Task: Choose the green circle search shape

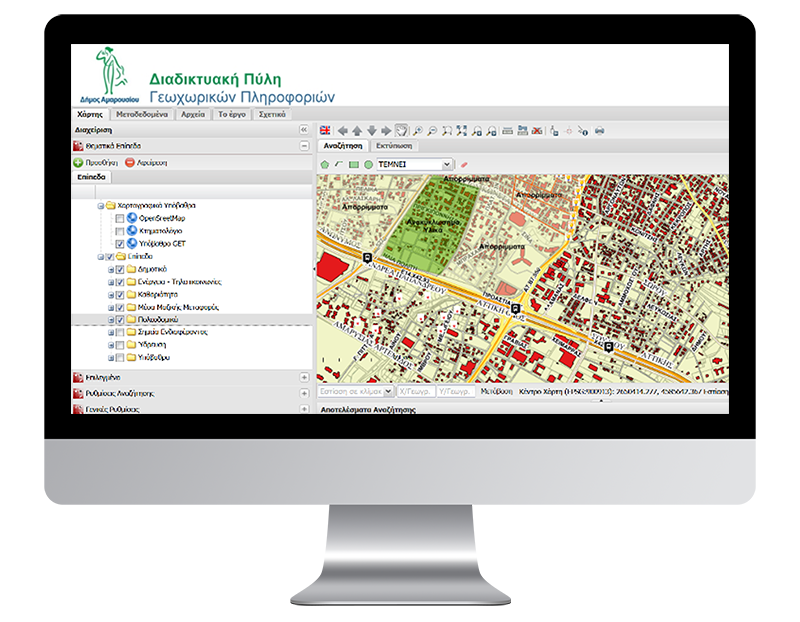Action: [368, 164]
